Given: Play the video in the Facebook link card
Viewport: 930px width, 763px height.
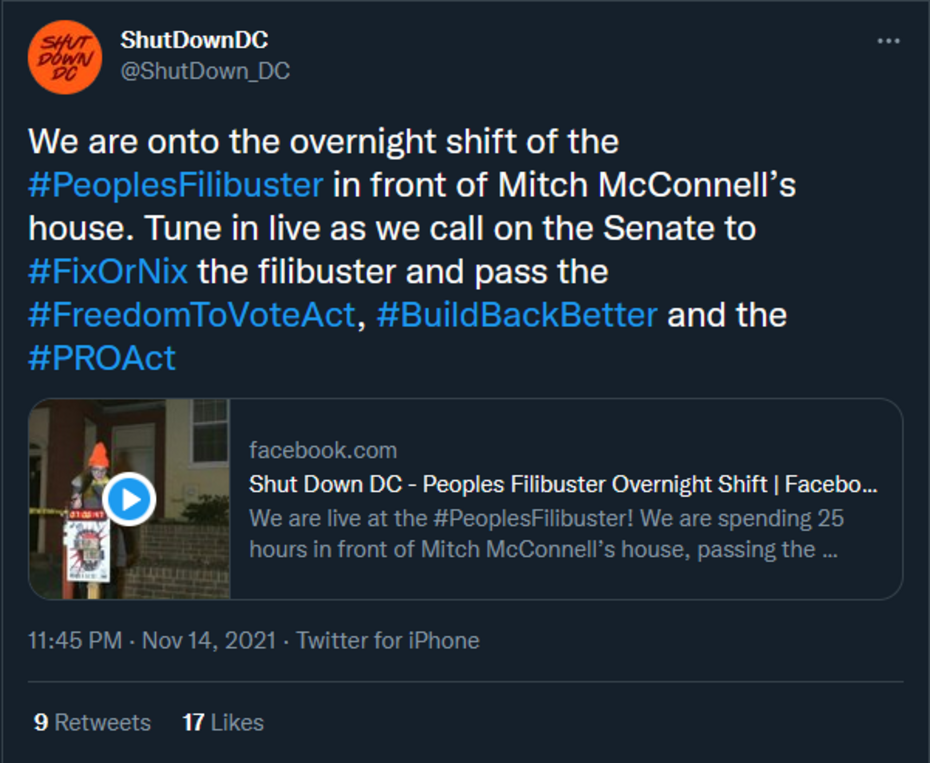Looking at the screenshot, I should point(130,499).
